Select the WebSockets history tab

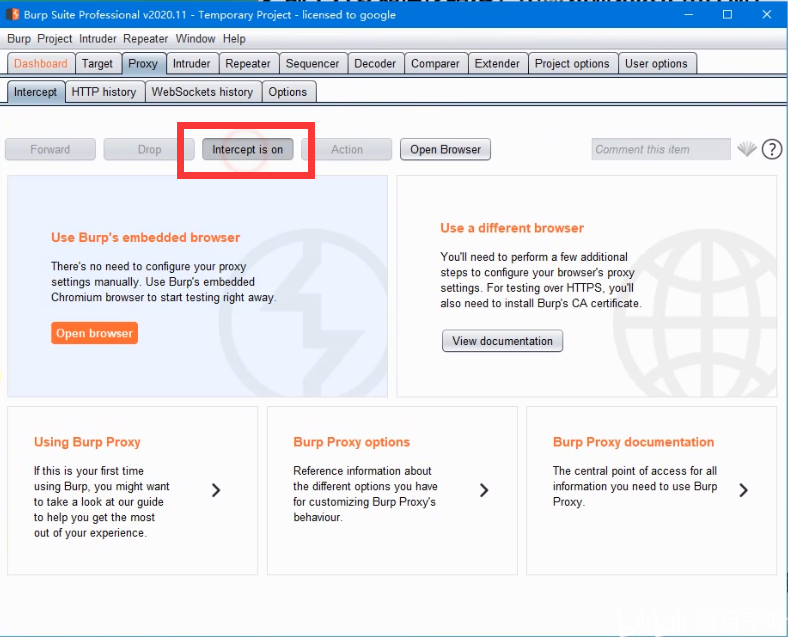coord(203,92)
